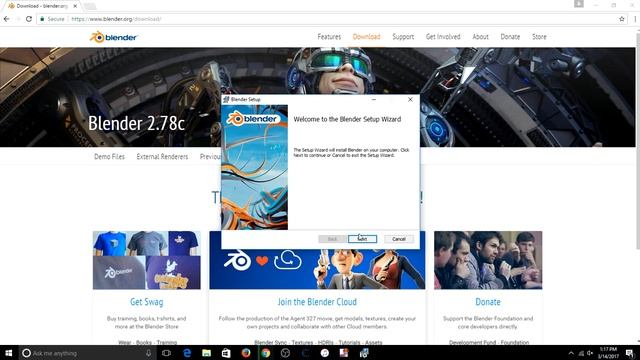Open the Action Center notifications
This screenshot has height=360, width=640.
point(630,353)
